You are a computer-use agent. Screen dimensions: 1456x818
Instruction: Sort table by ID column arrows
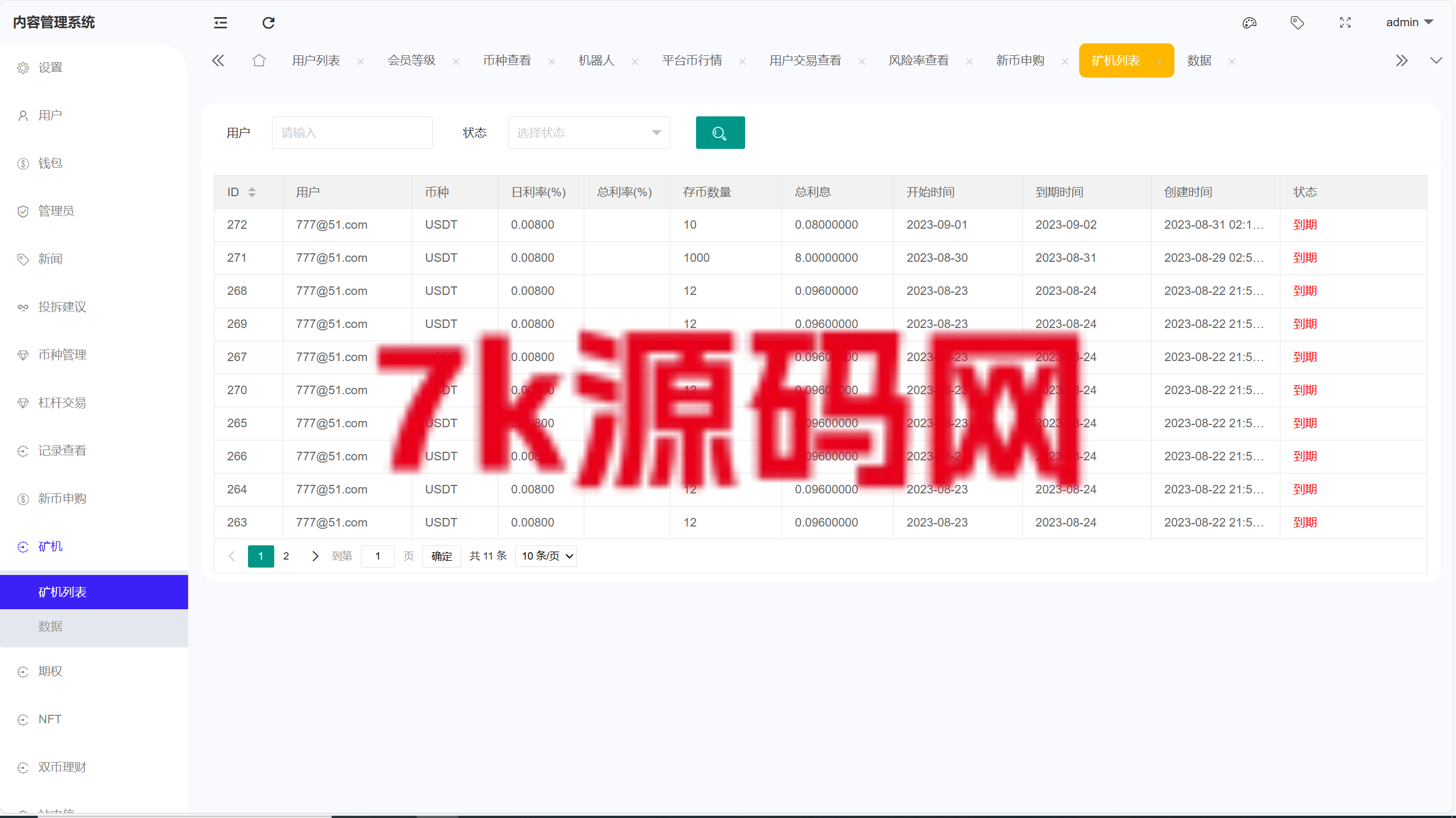coord(252,192)
